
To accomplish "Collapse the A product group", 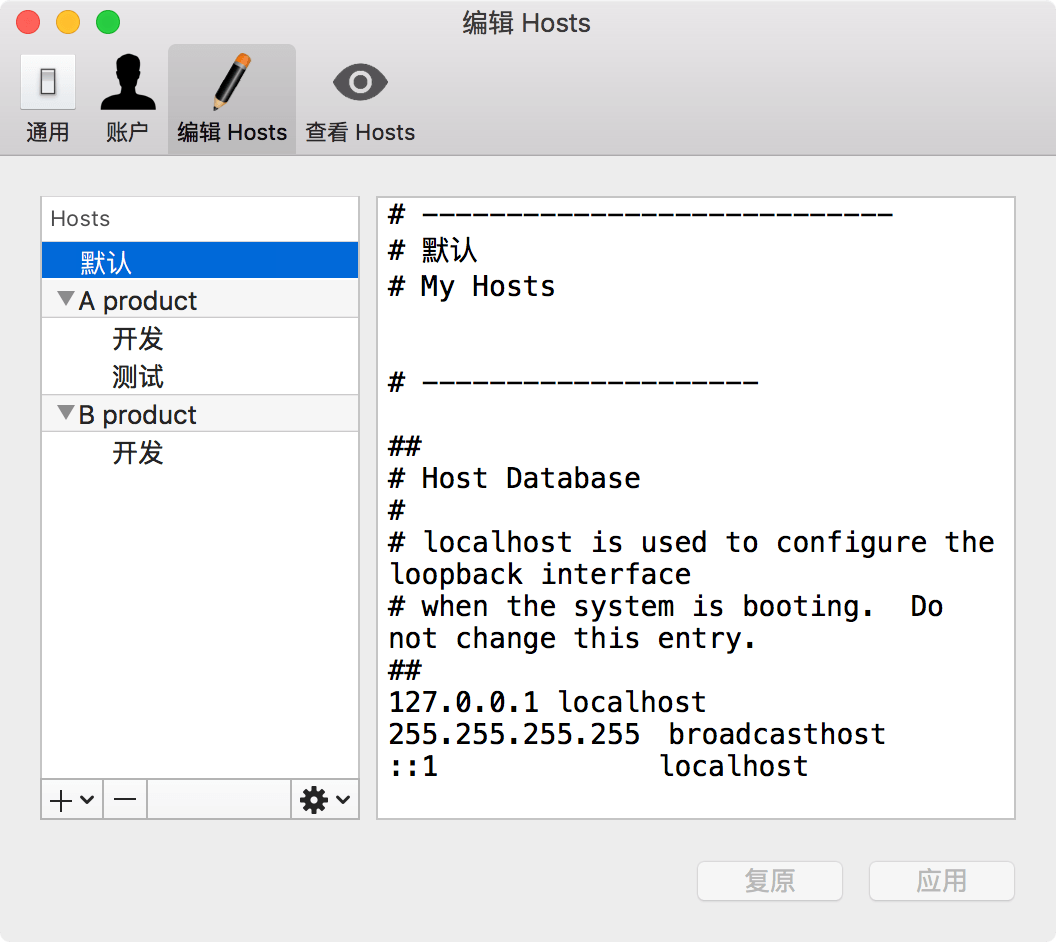I will (65, 298).
